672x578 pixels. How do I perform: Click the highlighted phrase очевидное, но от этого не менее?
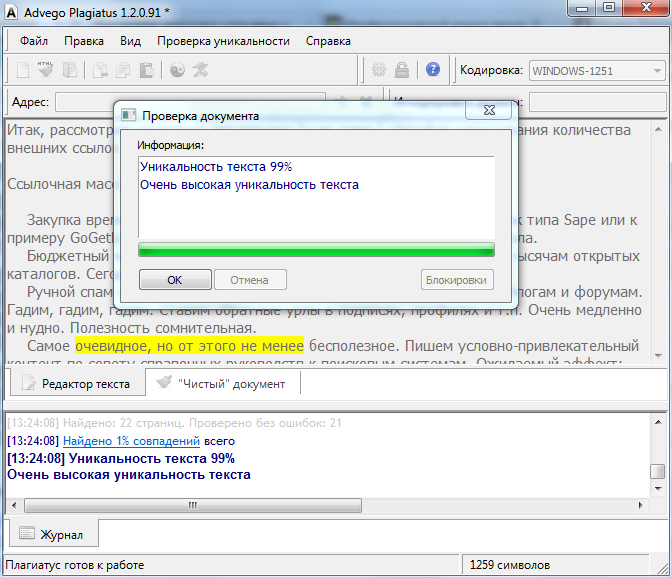coord(189,345)
